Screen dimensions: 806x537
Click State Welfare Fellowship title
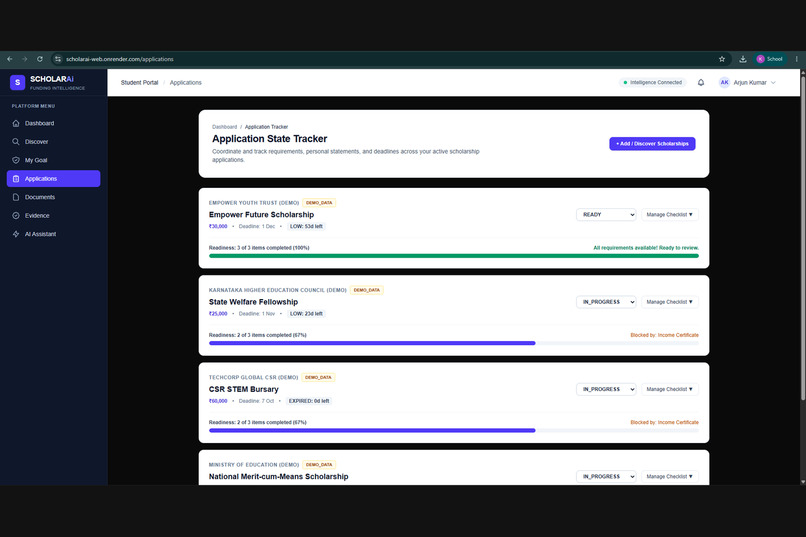(x=253, y=302)
